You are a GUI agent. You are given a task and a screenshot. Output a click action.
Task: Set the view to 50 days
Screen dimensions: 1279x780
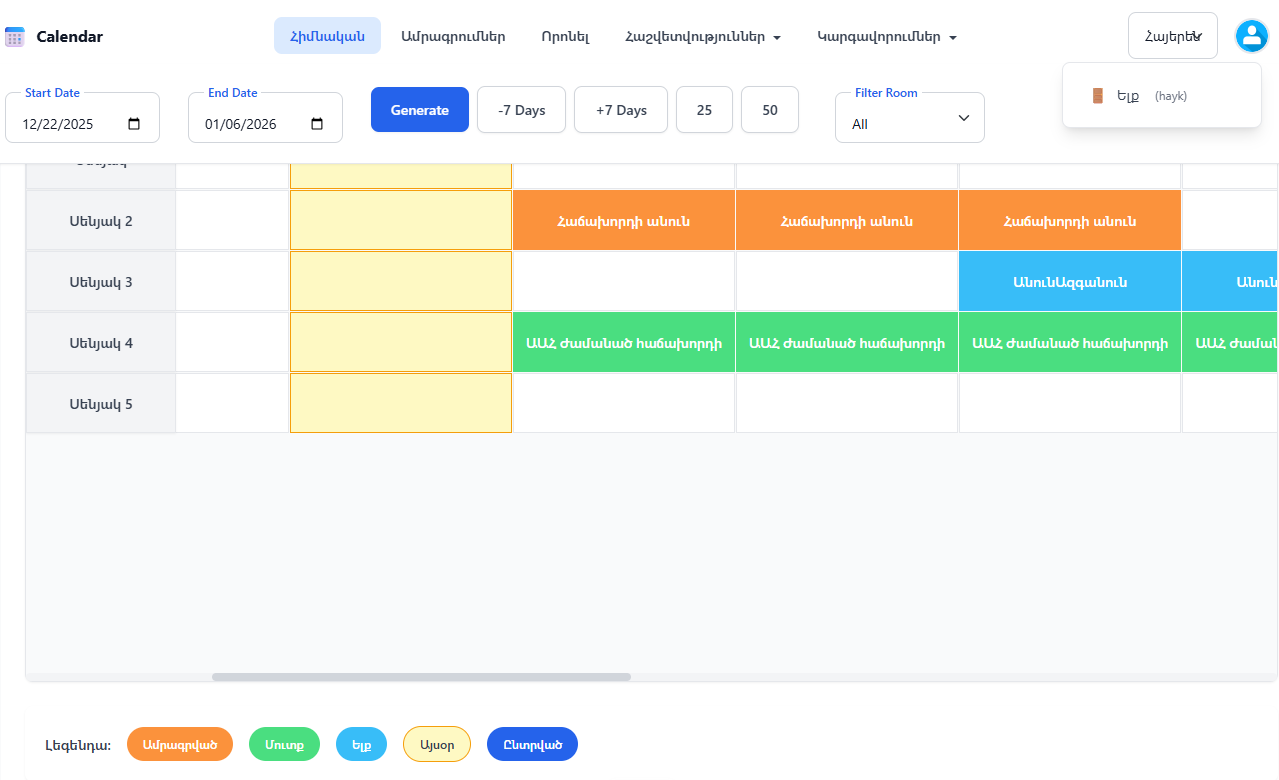click(769, 110)
